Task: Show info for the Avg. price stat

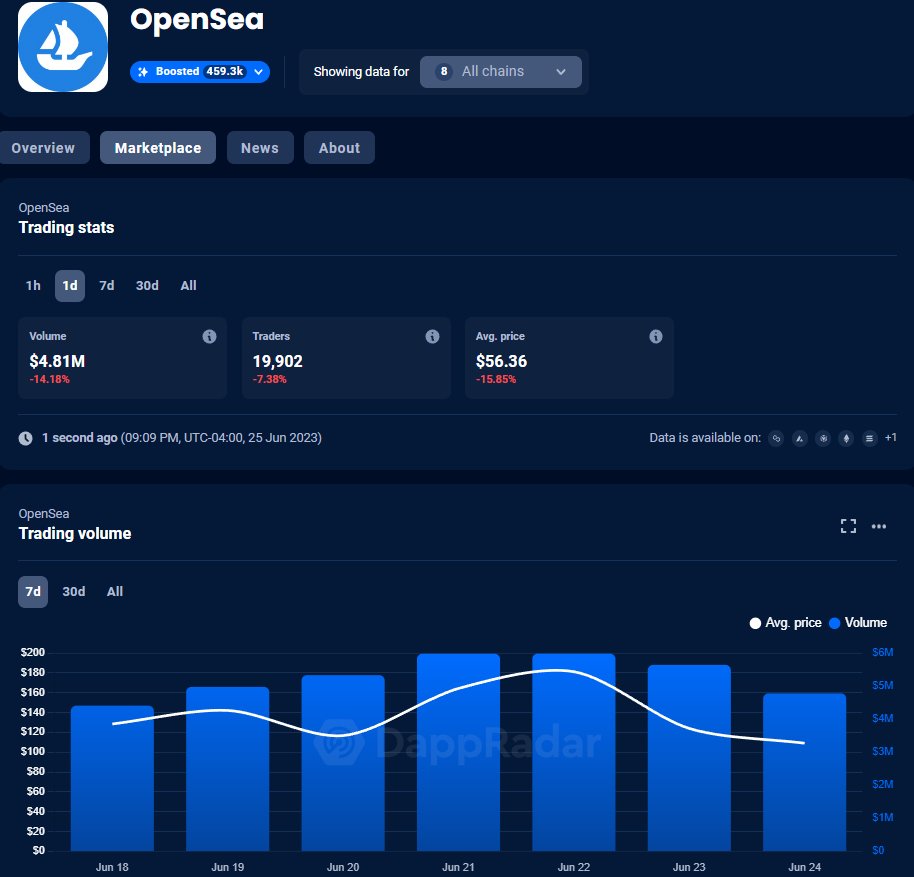Action: (656, 336)
